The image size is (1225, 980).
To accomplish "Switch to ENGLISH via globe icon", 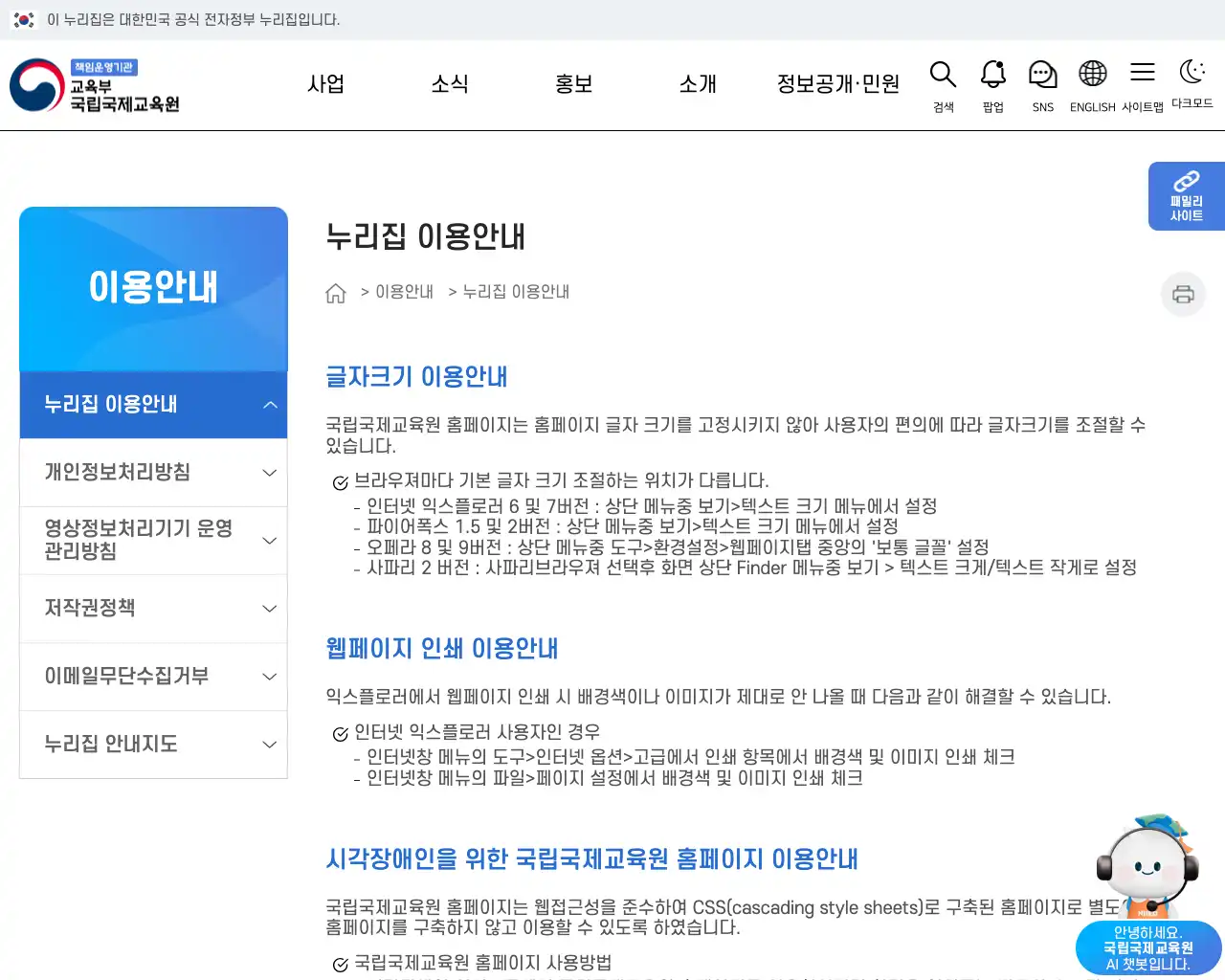I will [1093, 76].
